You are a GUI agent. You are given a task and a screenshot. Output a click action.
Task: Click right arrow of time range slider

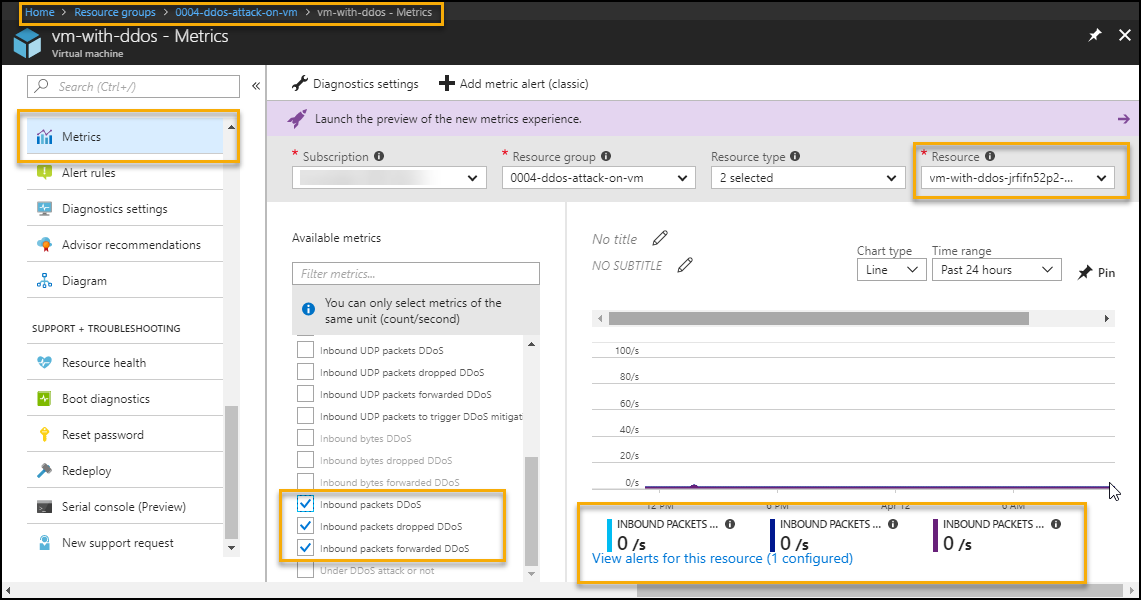point(1107,319)
